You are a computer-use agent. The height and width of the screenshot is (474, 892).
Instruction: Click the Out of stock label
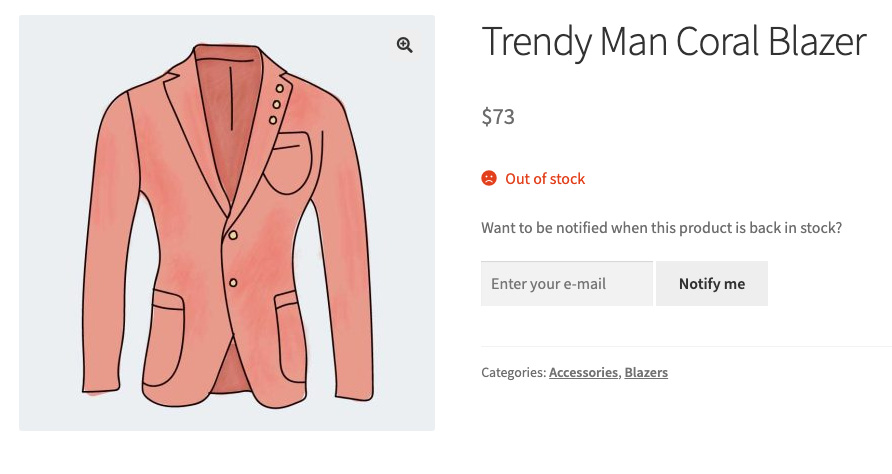pos(545,179)
